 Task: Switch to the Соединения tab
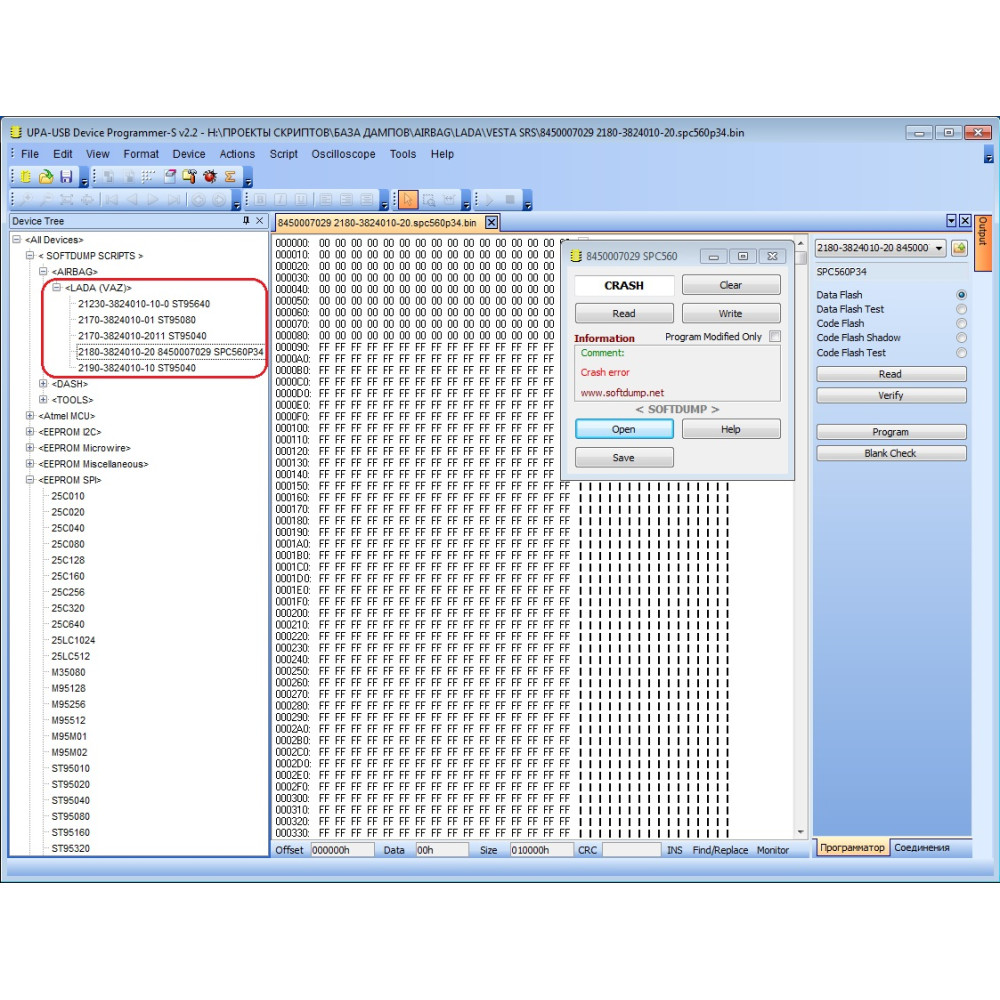(922, 848)
